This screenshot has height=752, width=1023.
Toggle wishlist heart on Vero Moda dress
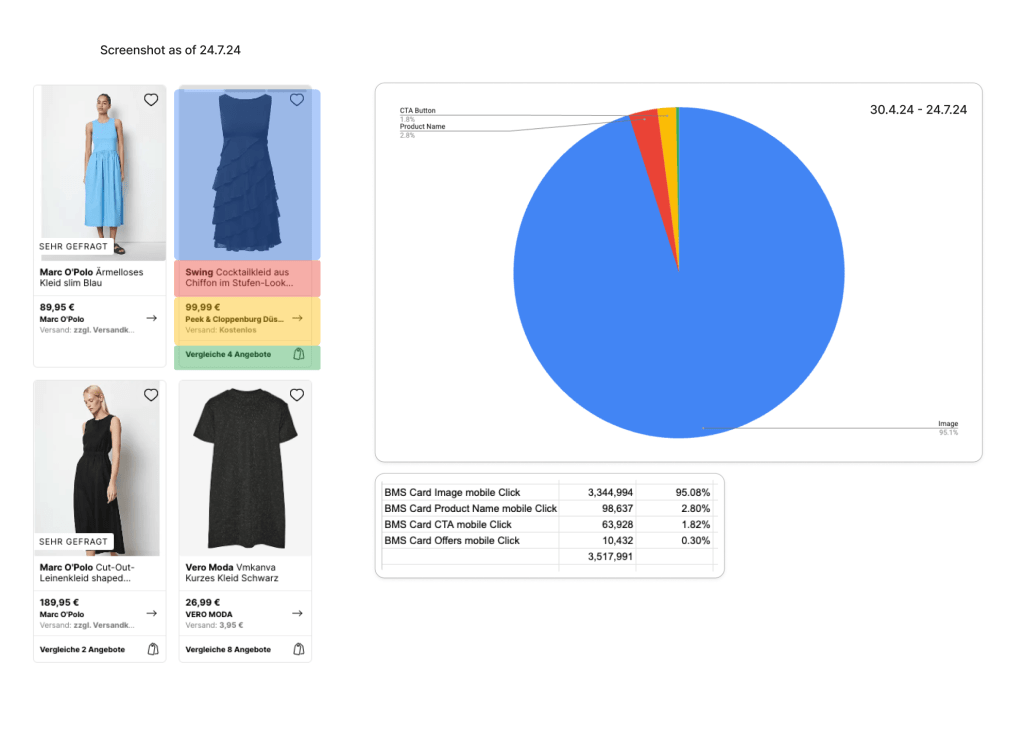[297, 395]
